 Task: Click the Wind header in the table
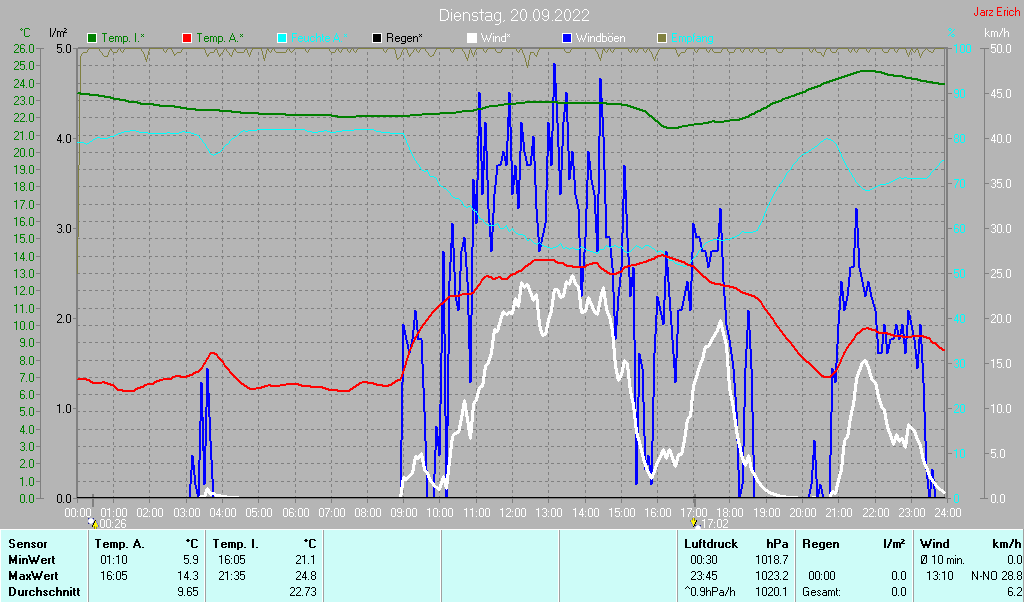[x=935, y=544]
